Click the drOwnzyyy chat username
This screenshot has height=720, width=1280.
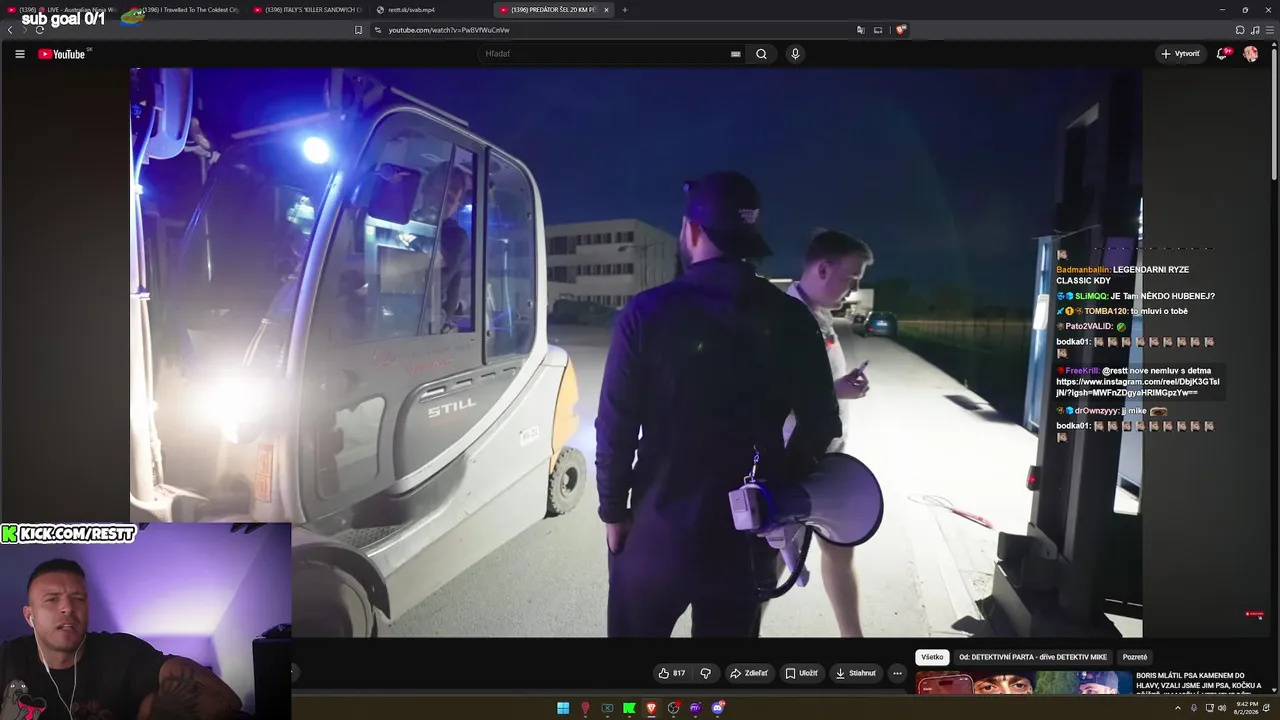[1097, 411]
